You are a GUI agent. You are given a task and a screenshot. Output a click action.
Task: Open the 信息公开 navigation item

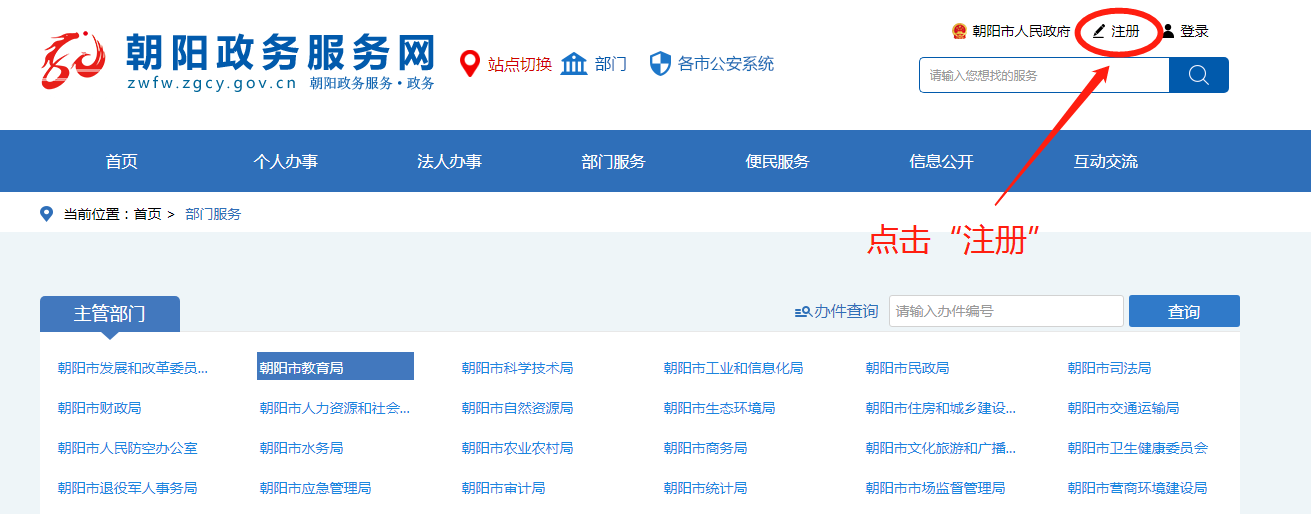coord(942,162)
